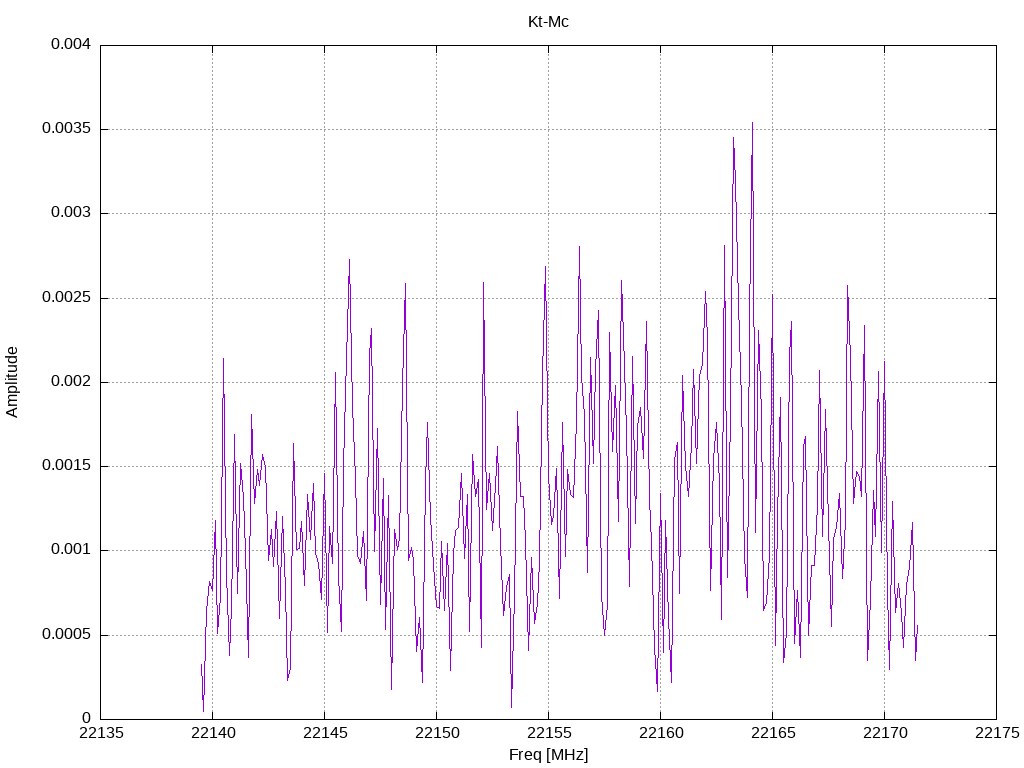Click y-axis tick value 0.002

click(x=71, y=381)
